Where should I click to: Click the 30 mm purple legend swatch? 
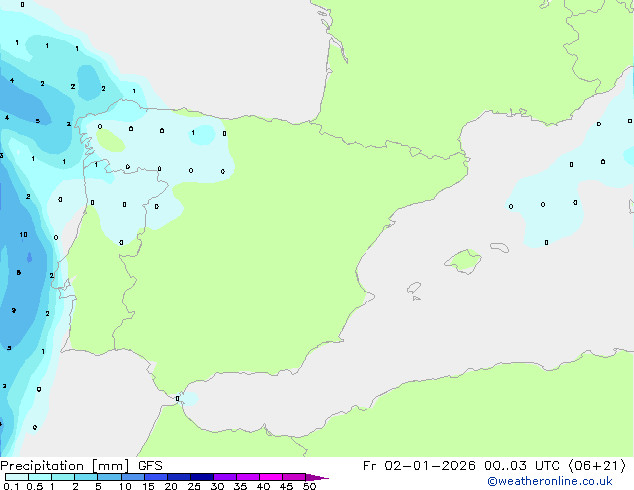pos(225,477)
